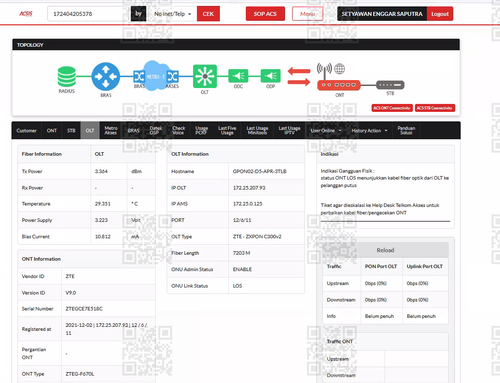The height and width of the screenshot is (383, 500).
Task: Click the Temperature value 29.351
Action: 103,204
